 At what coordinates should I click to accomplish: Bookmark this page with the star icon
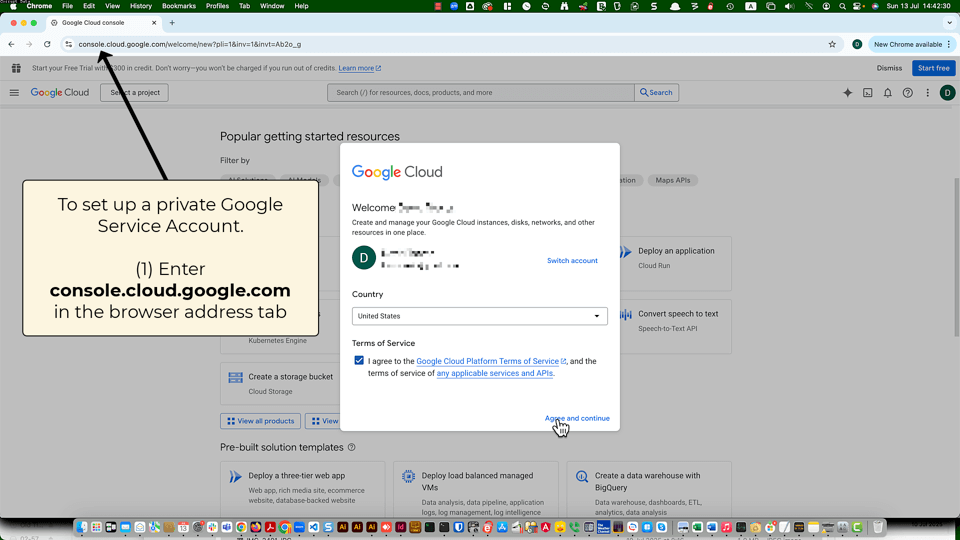click(832, 44)
